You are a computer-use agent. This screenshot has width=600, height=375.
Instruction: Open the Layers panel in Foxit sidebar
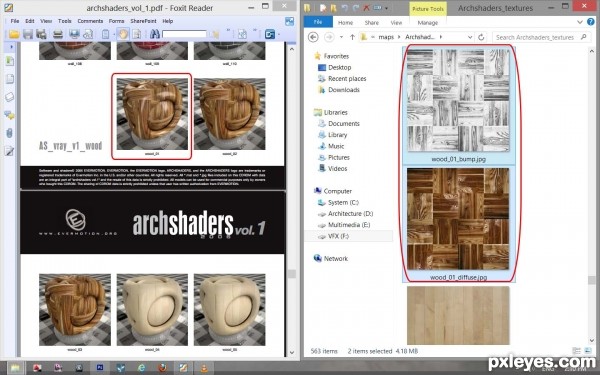click(10, 97)
